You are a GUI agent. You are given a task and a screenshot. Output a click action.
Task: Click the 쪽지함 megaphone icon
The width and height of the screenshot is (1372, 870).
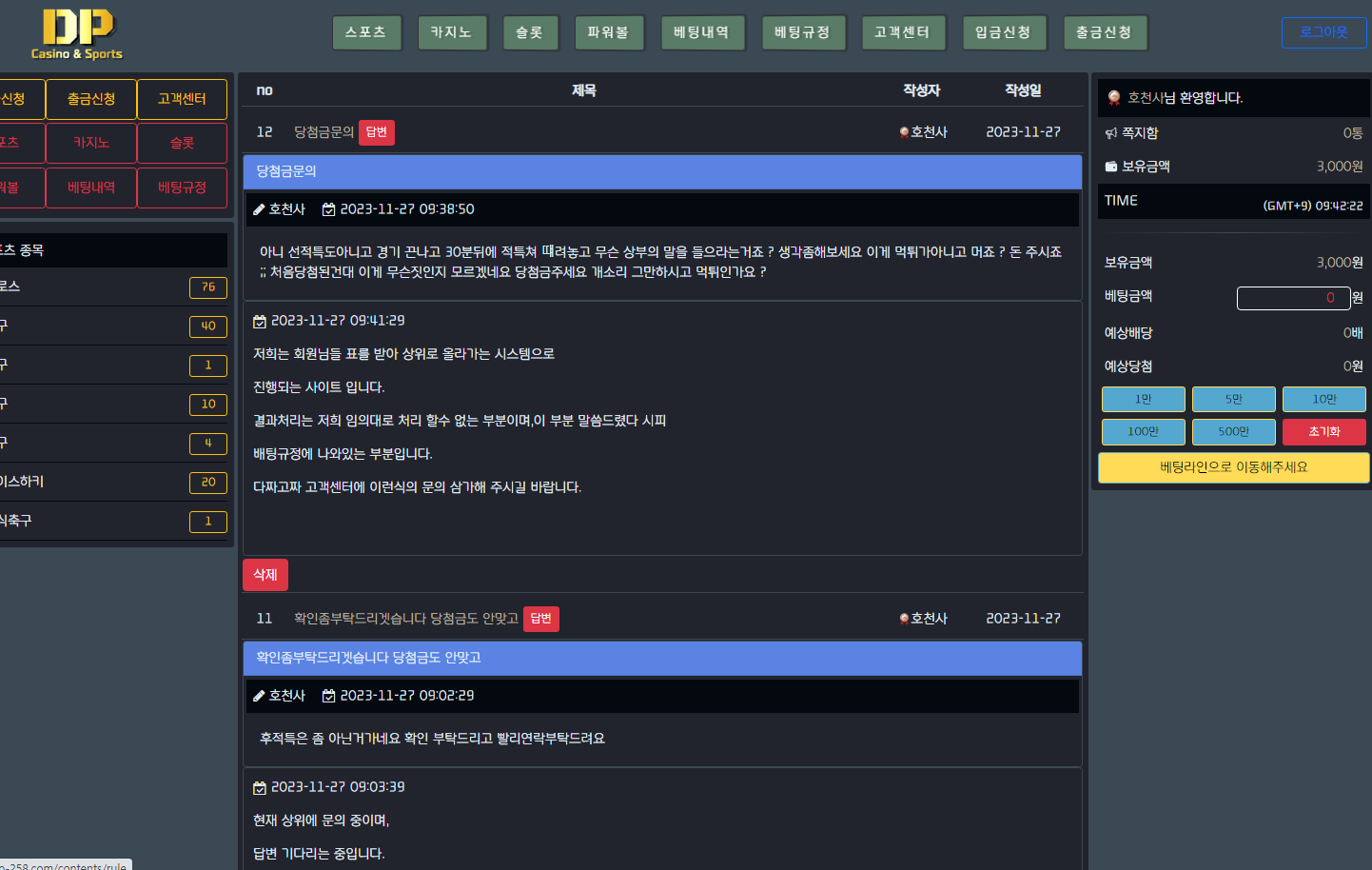tap(1110, 133)
